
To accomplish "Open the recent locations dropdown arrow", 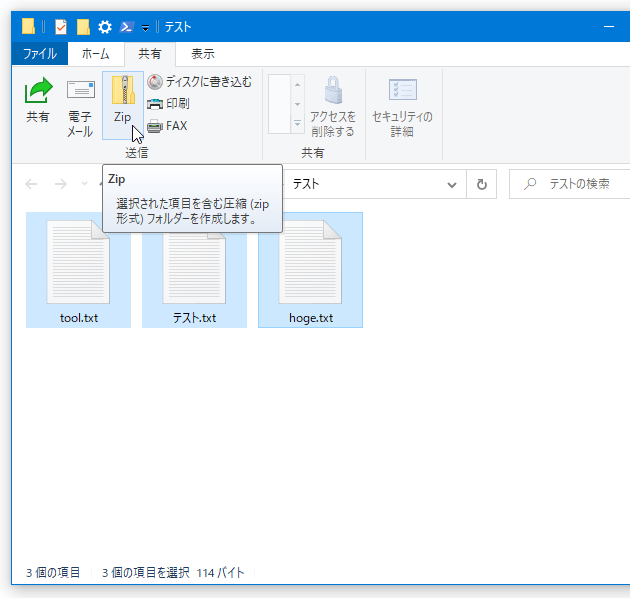I will [x=84, y=184].
